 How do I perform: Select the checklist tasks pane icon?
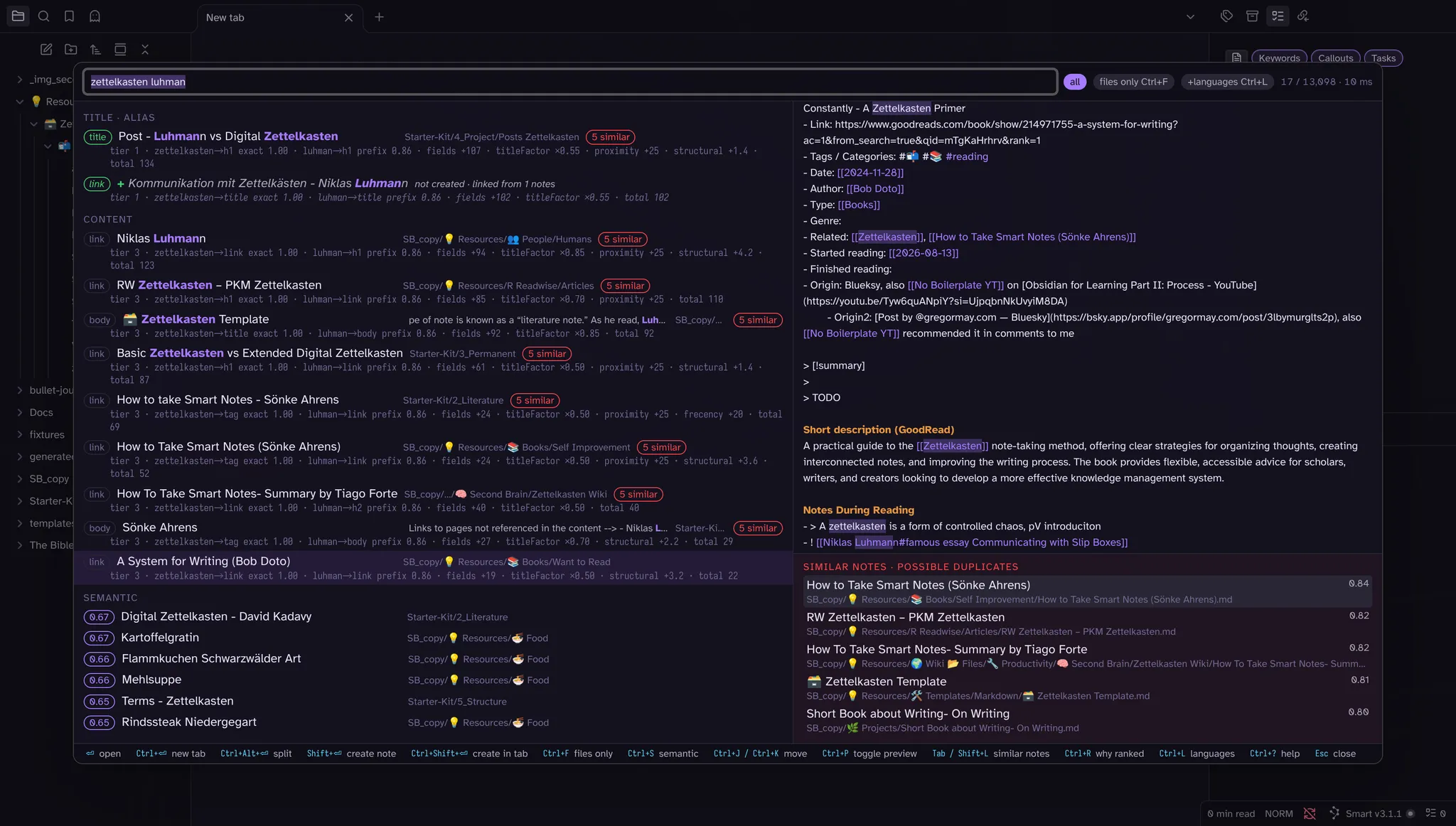pyautogui.click(x=1278, y=16)
